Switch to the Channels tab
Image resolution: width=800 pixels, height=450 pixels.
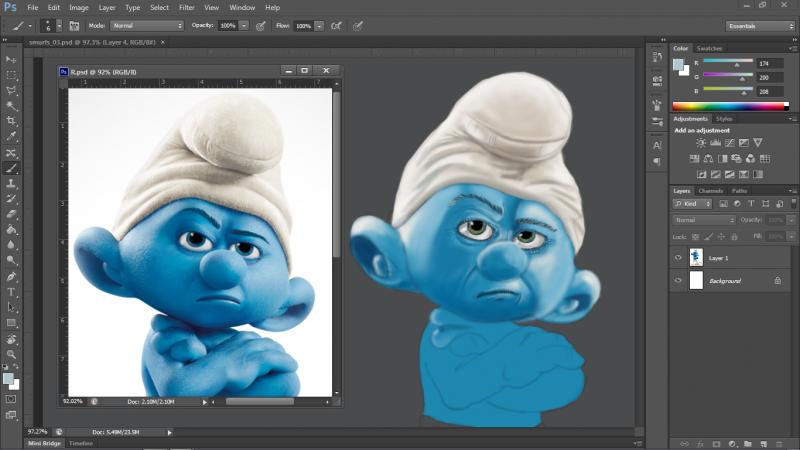tap(711, 191)
